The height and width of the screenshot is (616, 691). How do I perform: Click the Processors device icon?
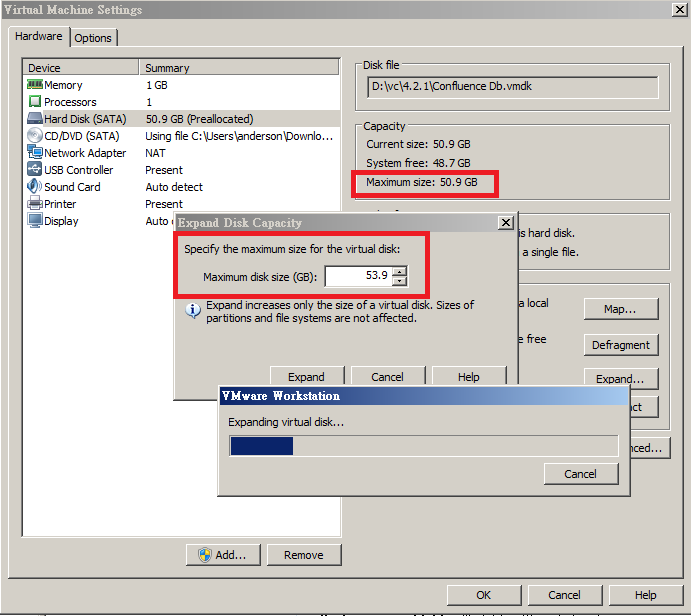tap(35, 101)
